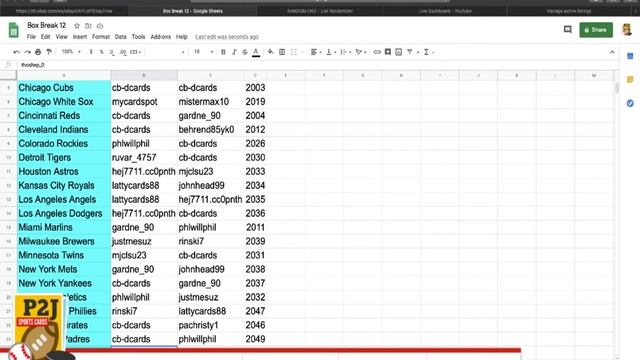Click the insert chart icon
Image resolution: width=640 pixels, height=360 pixels.
(399, 52)
